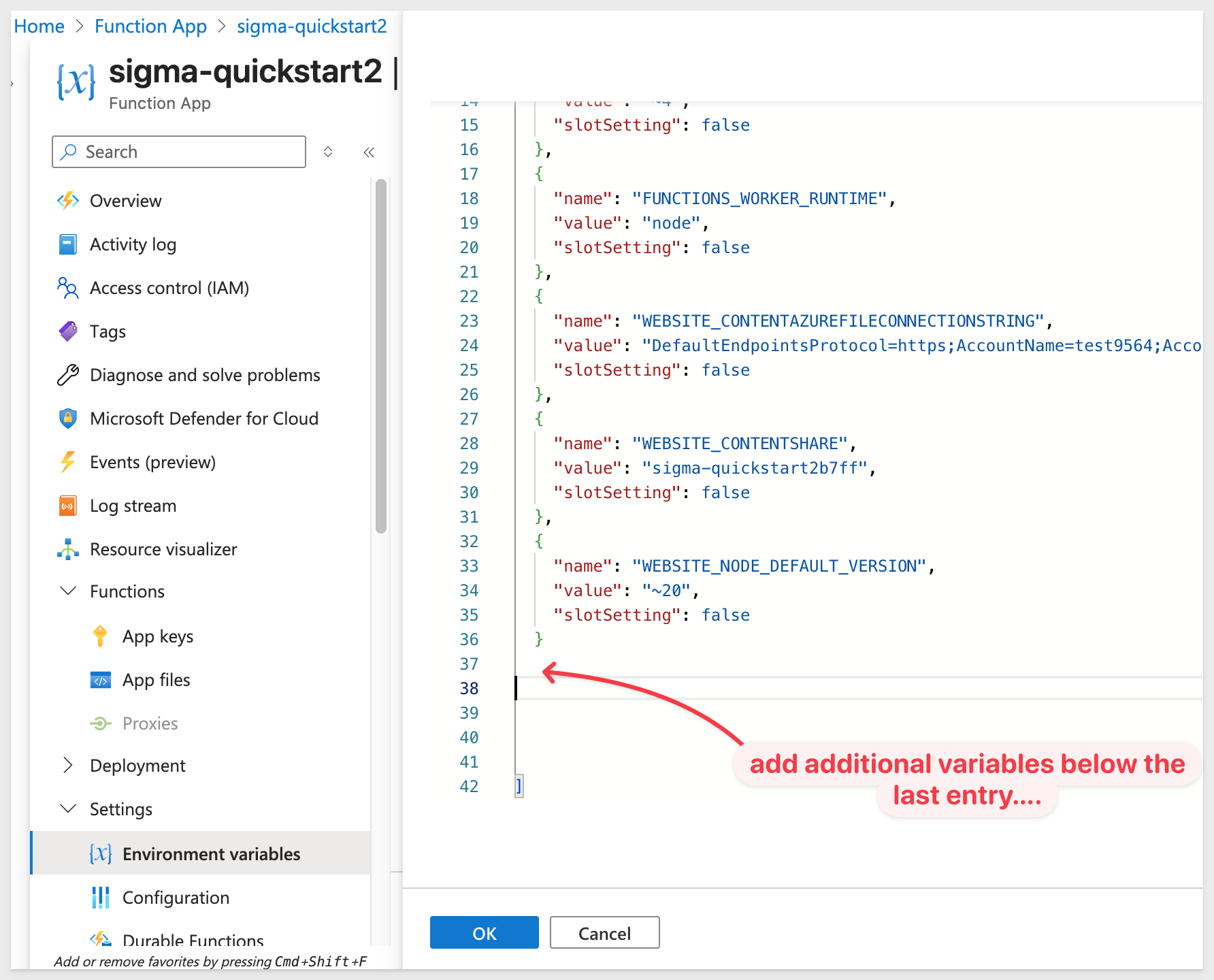Collapse the Settings section
1214x980 pixels.
click(68, 809)
